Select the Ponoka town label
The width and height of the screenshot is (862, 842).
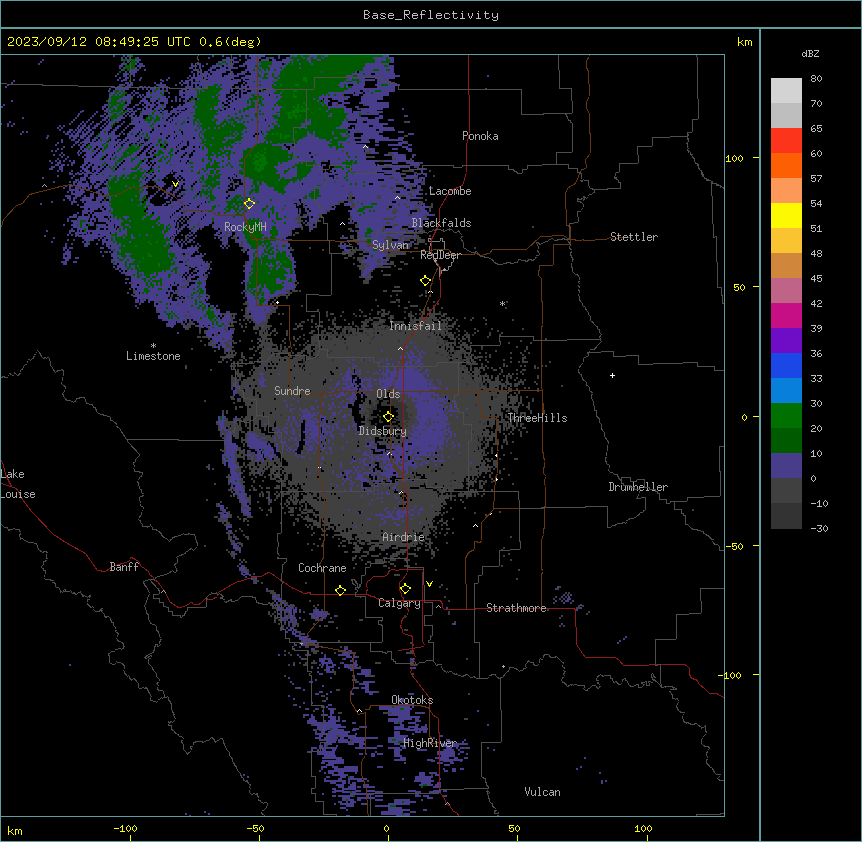pos(480,136)
